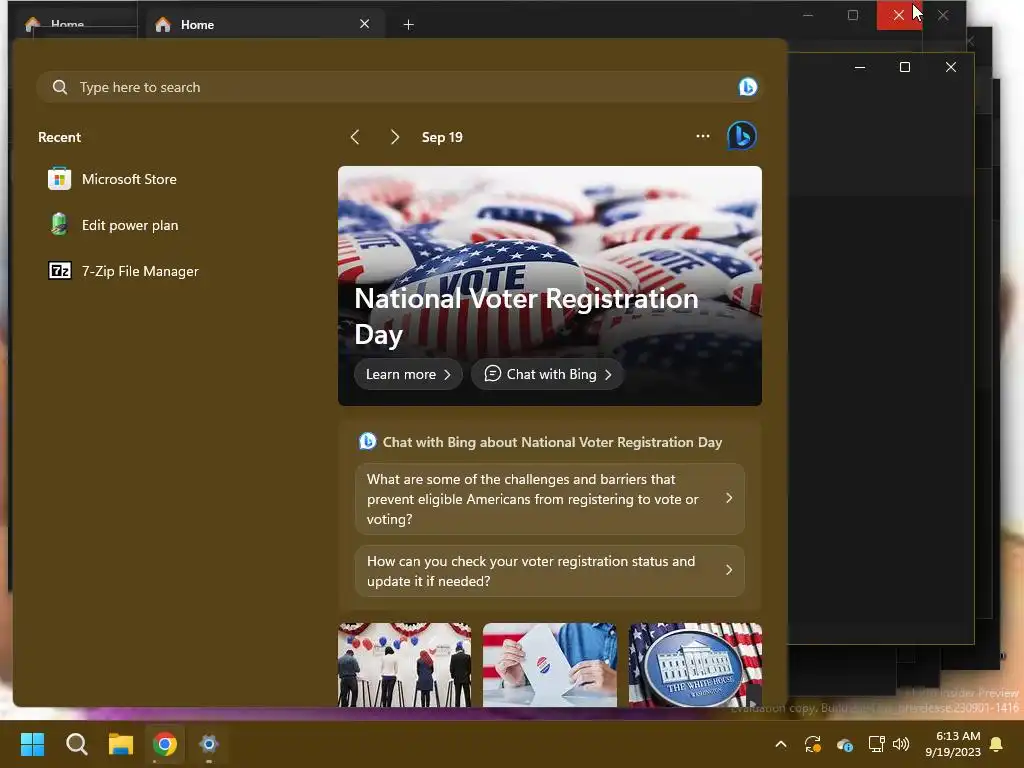The width and height of the screenshot is (1024, 768).
Task: Open the Settings gear app on the taskbar
Action: [209, 744]
